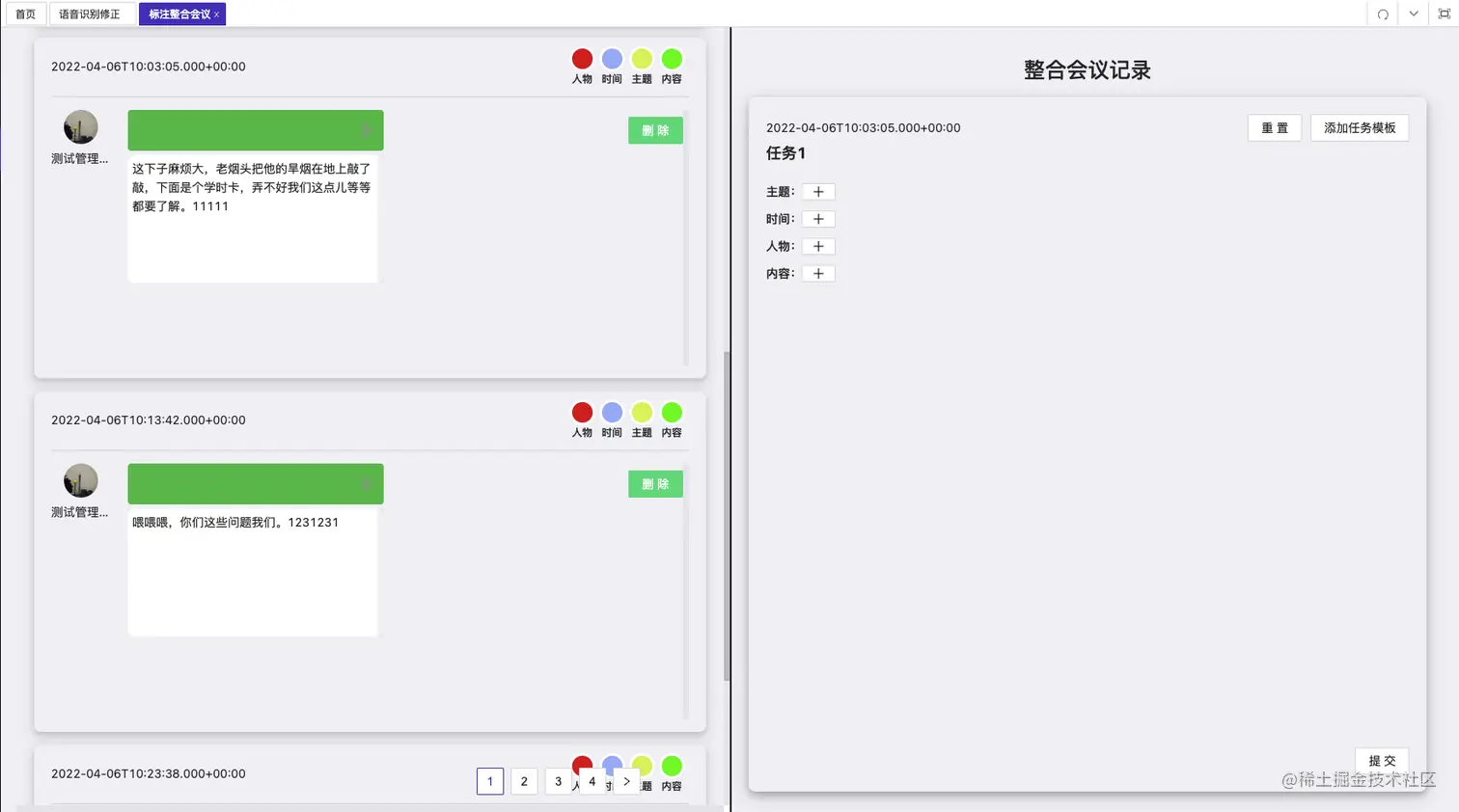Go to page 1
Image resolution: width=1459 pixels, height=812 pixels.
pyautogui.click(x=490, y=781)
